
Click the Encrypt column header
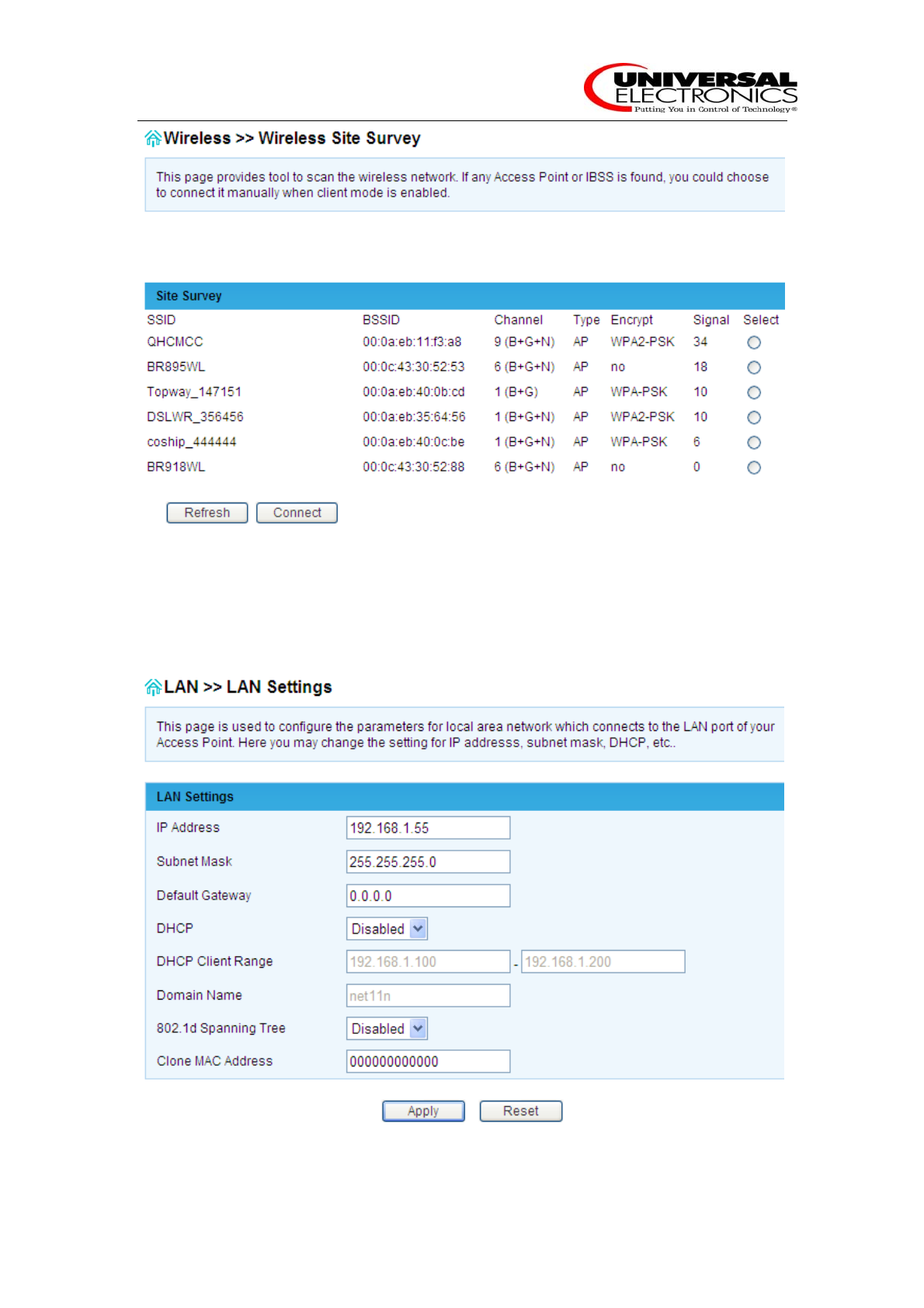tap(632, 320)
